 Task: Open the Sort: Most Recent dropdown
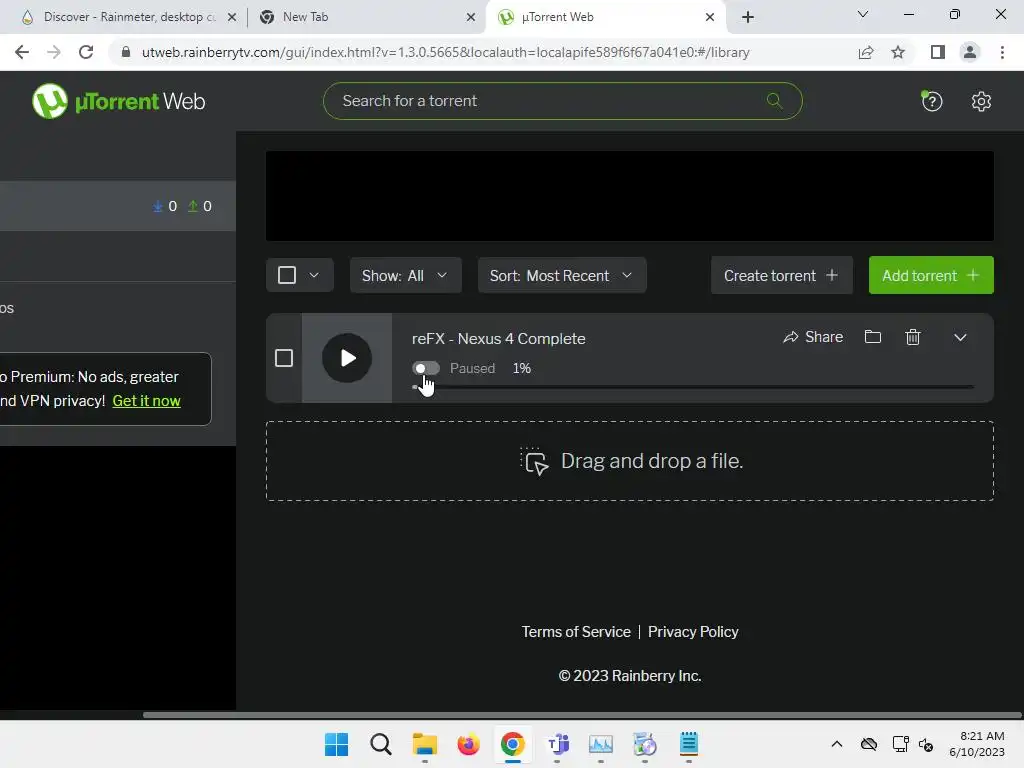click(x=562, y=275)
